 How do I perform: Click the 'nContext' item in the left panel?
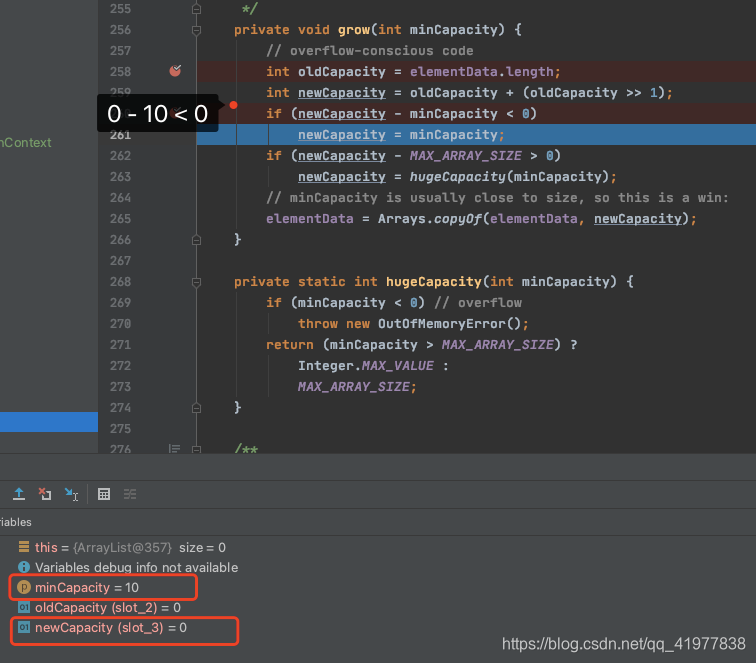pos(26,143)
